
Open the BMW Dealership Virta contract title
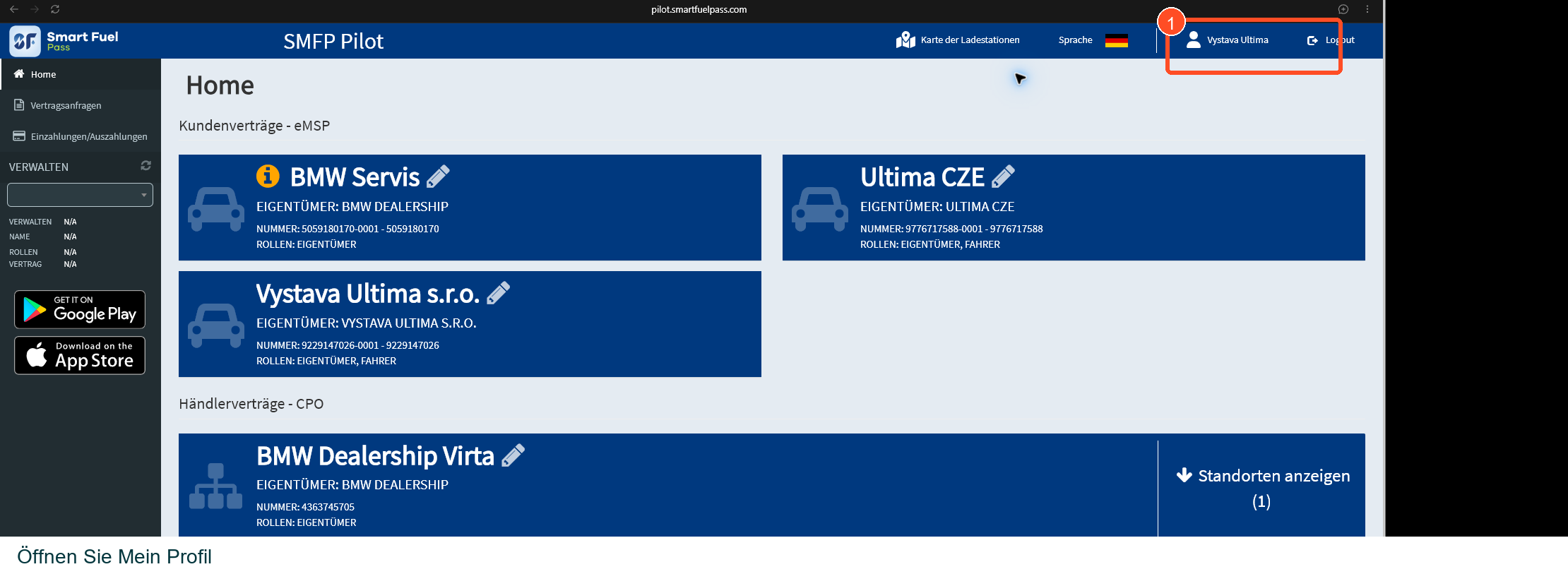(x=375, y=456)
